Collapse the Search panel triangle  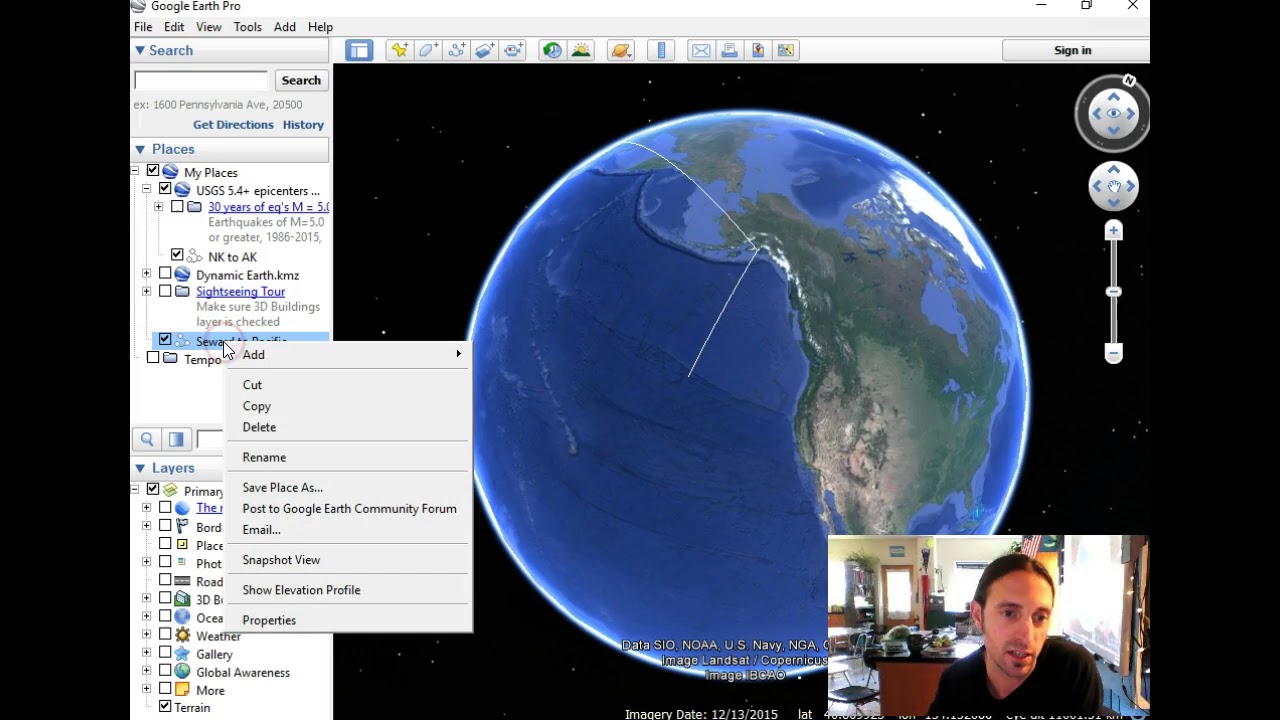[x=140, y=50]
